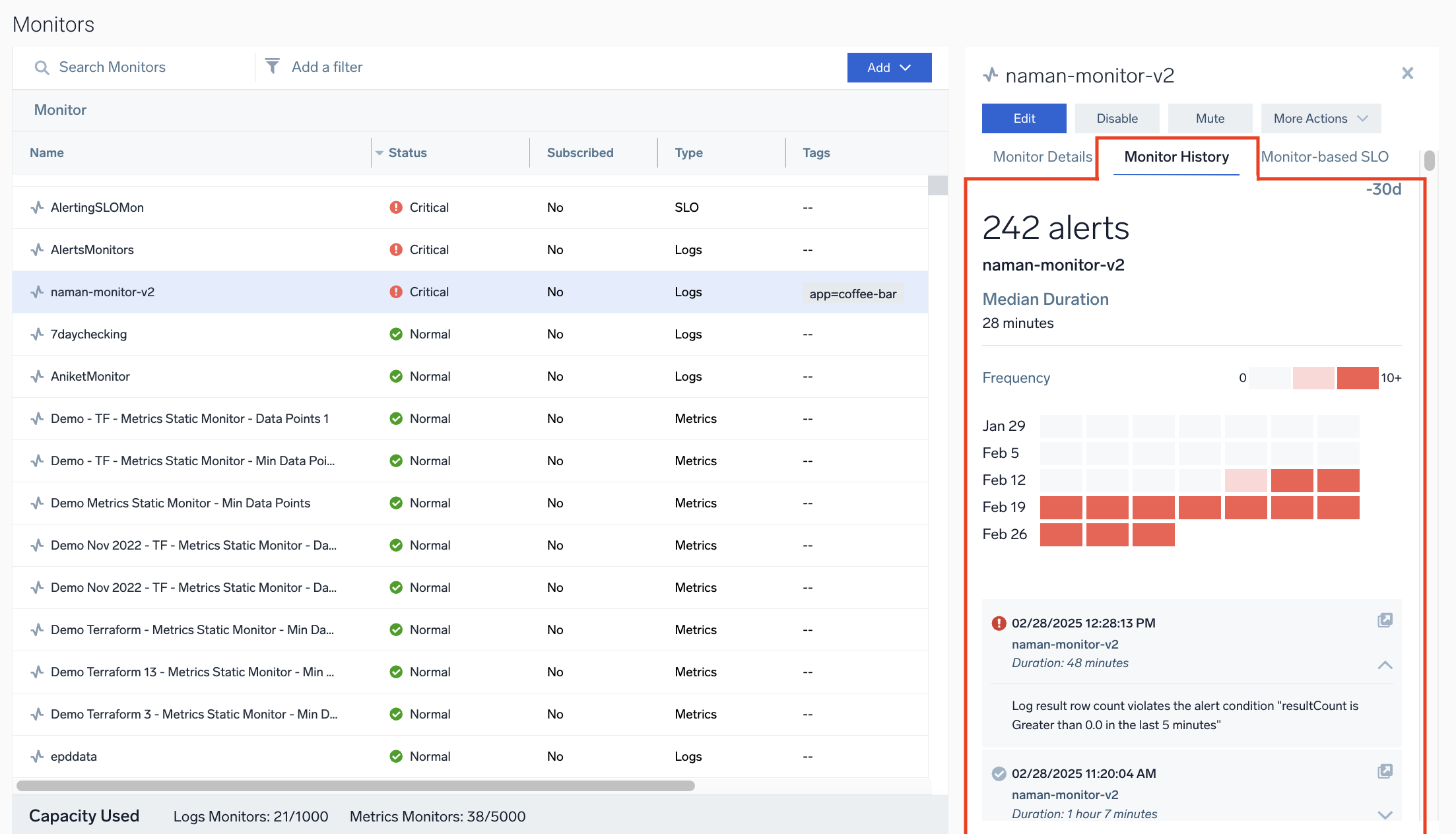Expand the 11:20:04 AM alert details chevron
This screenshot has width=1456, height=834.
point(1385,815)
